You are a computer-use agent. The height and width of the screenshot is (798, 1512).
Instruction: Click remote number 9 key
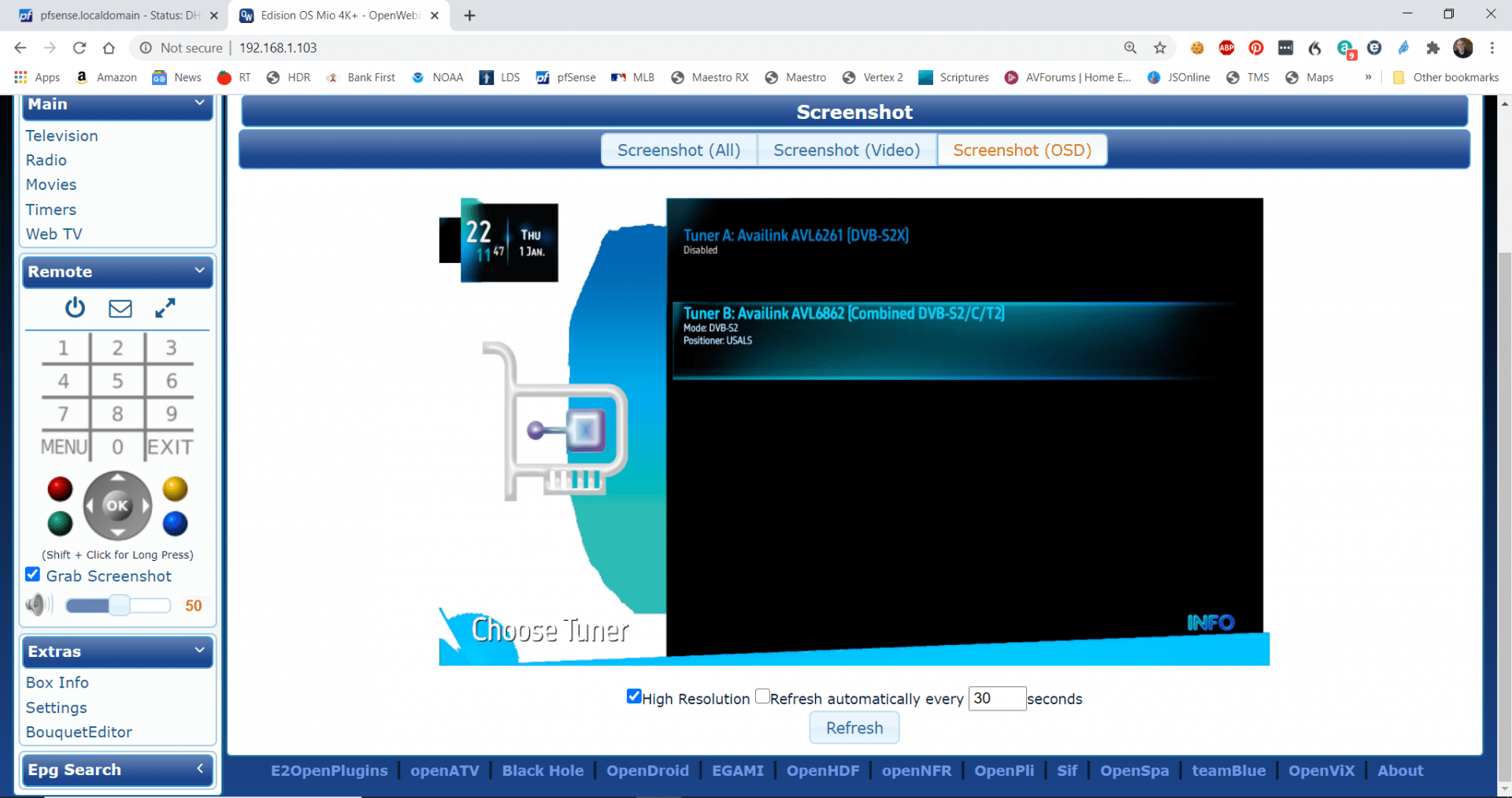171,414
